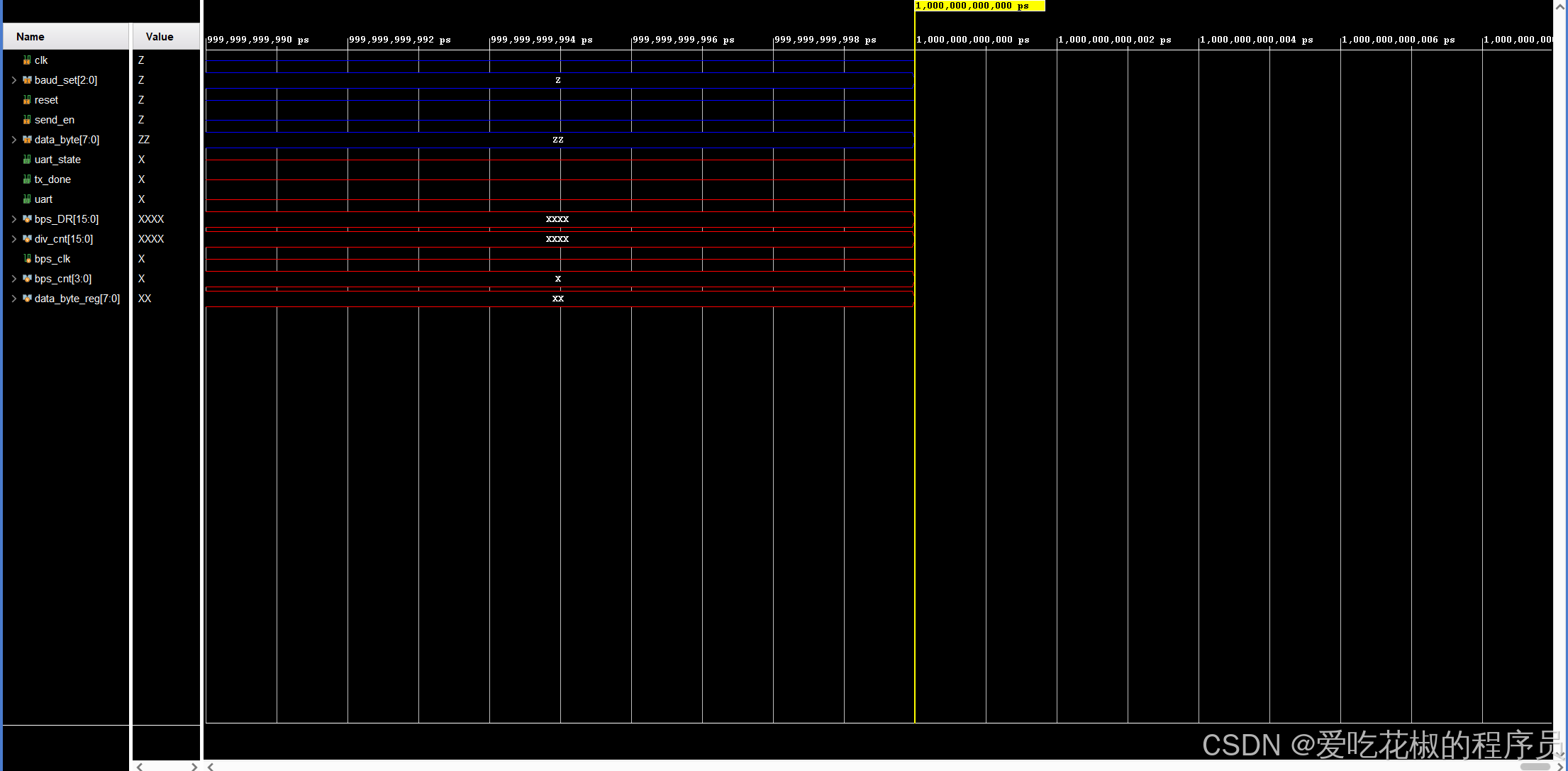1568x771 pixels.
Task: Click the Value column header
Action: [159, 37]
